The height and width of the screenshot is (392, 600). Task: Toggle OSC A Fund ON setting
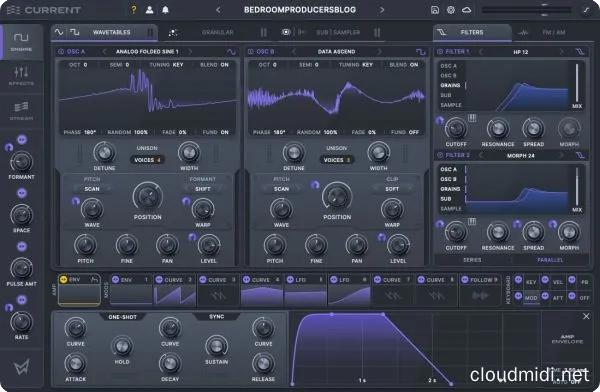click(215, 132)
